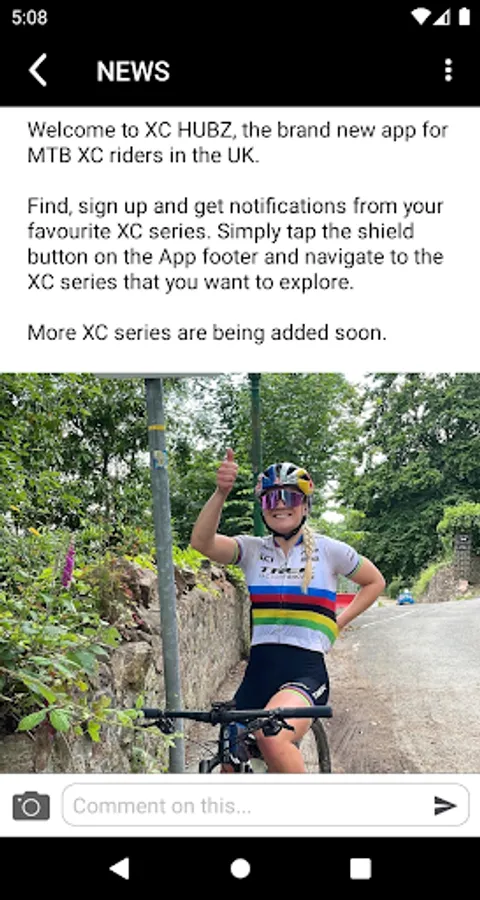
Task: Tap the "Find, sign up and get notifications" paragraph
Action: [235, 244]
